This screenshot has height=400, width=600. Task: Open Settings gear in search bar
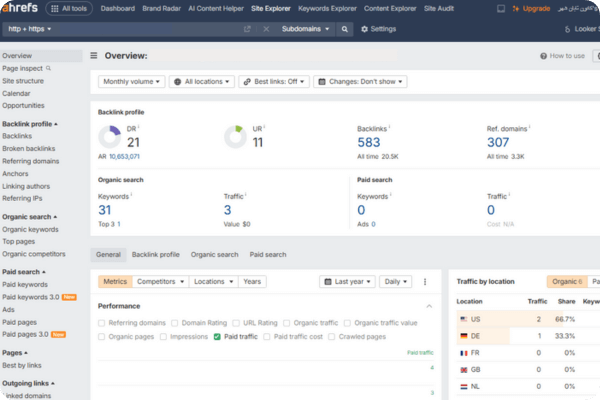[378, 29]
